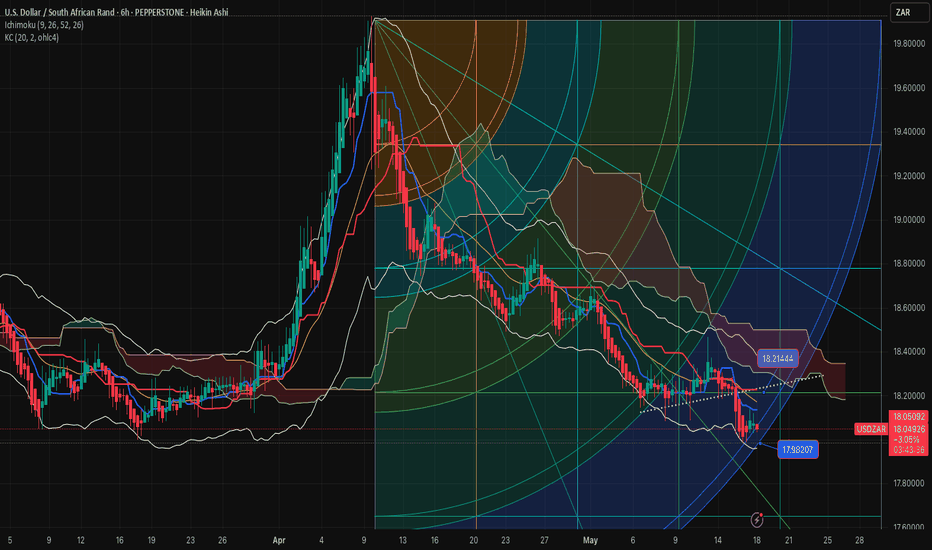Screen dimensions: 932x550
Task: Click the date 12 on the time axis
Action: (80, 540)
